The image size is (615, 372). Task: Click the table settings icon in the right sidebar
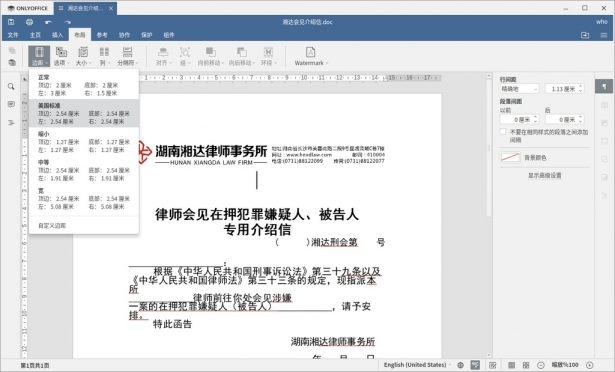(604, 105)
